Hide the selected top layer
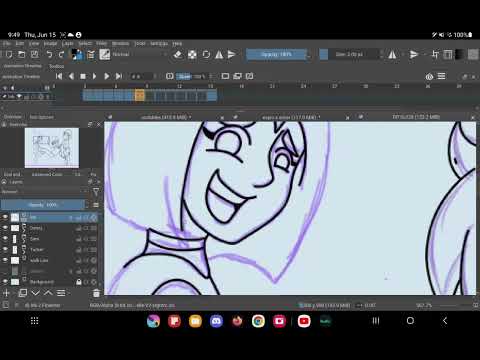 5,217
